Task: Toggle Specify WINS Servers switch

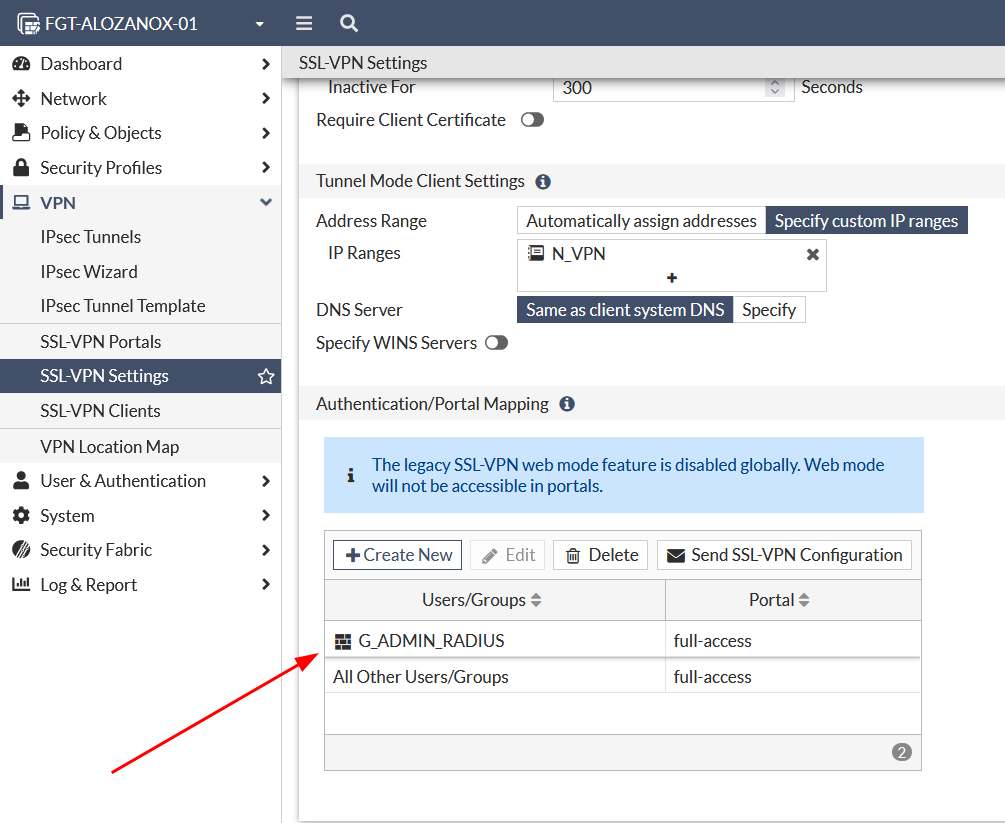Action: point(496,343)
